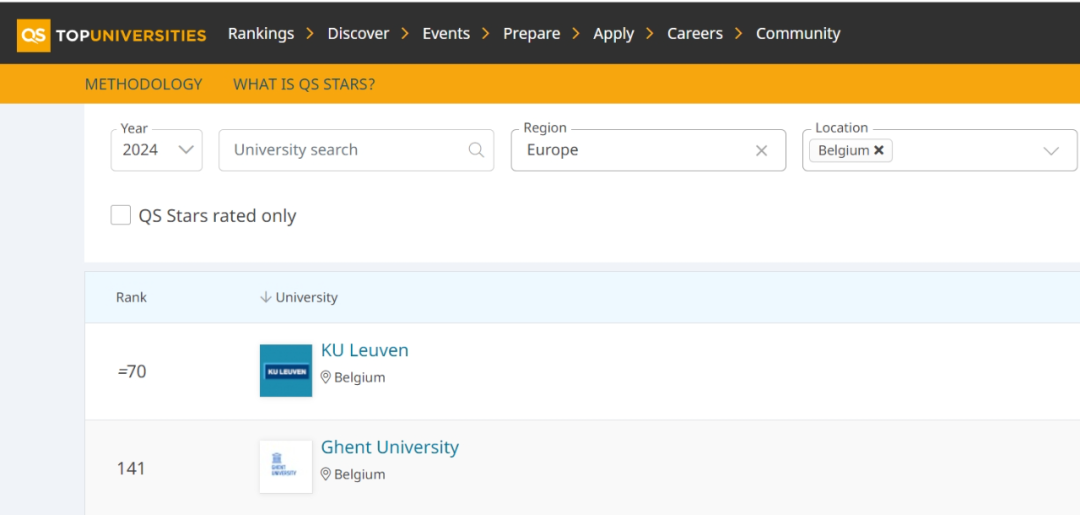The height and width of the screenshot is (515, 1080).
Task: Remove the Belgium location tag
Action: [x=879, y=150]
